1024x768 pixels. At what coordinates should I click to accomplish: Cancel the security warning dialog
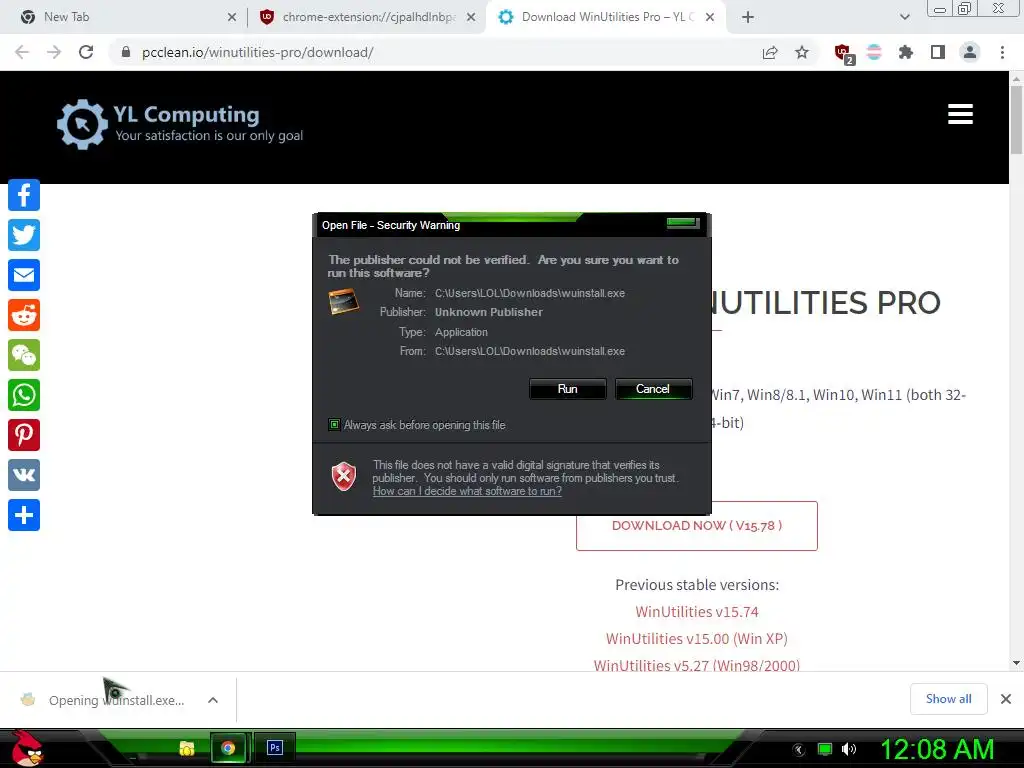(x=653, y=389)
